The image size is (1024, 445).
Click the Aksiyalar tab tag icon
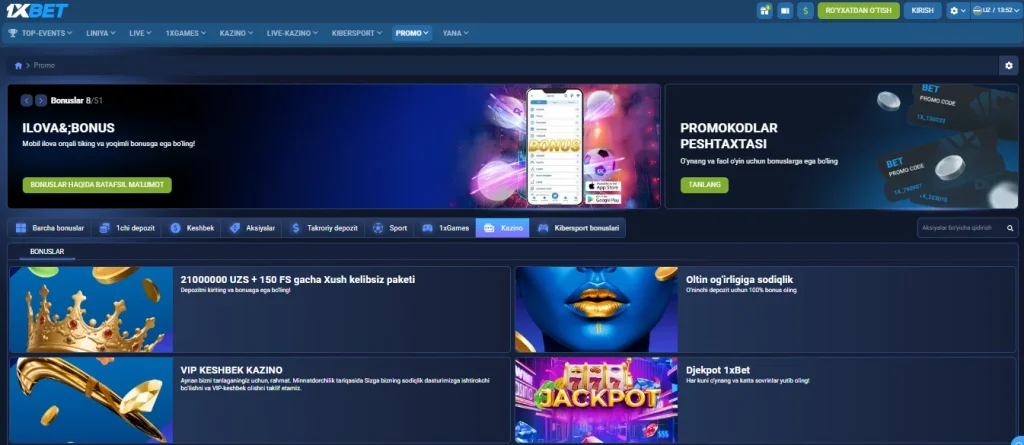tap(235, 228)
